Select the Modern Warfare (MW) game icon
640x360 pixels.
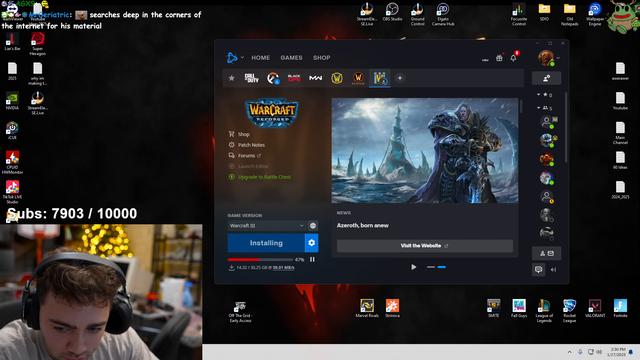[x=315, y=78]
